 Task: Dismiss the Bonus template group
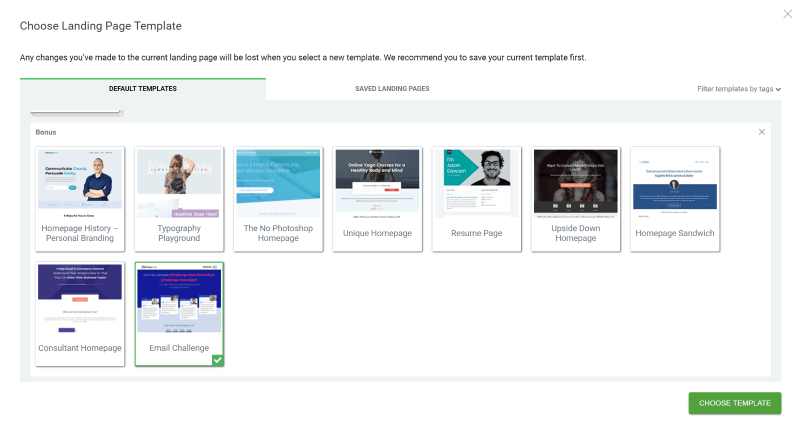coord(762,132)
